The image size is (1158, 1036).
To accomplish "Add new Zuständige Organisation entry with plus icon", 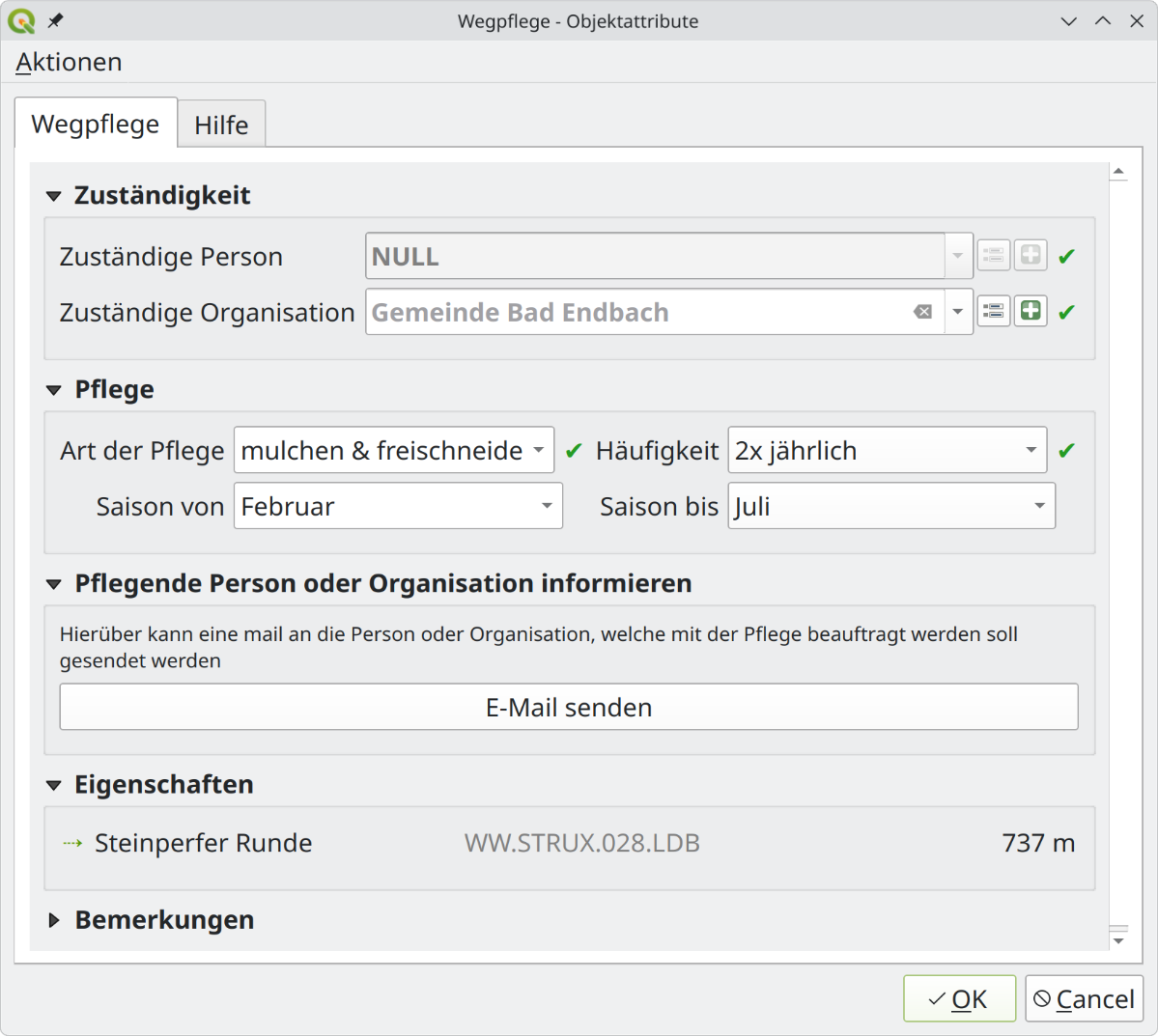I will 1031,312.
